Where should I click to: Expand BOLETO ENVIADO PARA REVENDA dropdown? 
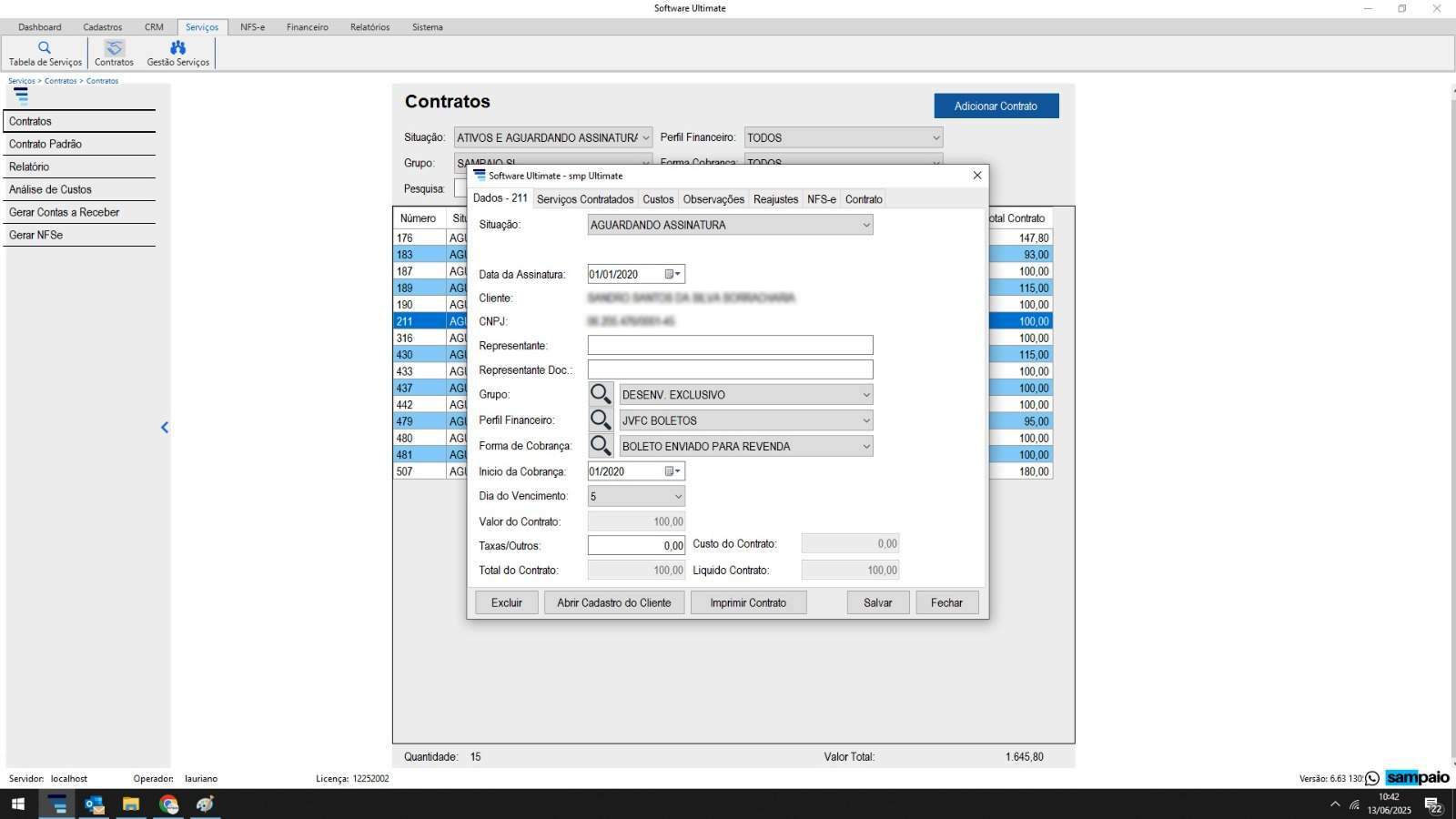point(865,446)
